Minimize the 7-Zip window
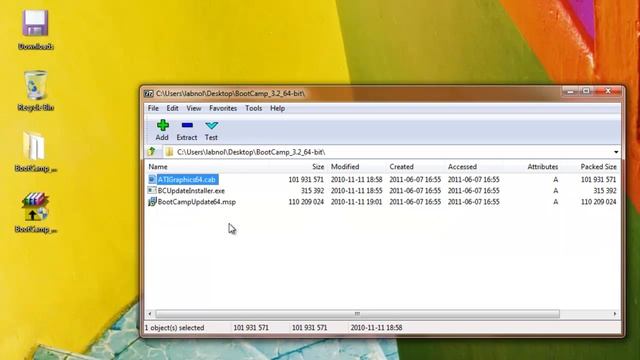 click(x=571, y=91)
